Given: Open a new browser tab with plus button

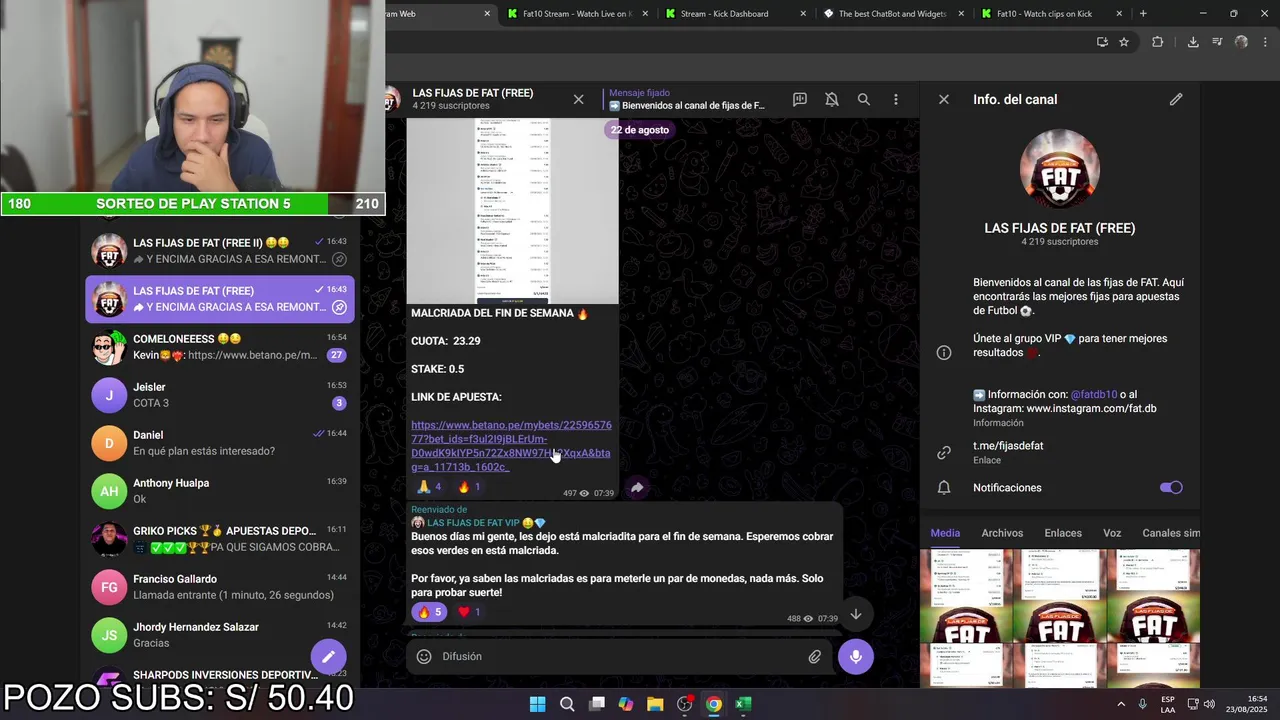Looking at the screenshot, I should click(x=1143, y=14).
